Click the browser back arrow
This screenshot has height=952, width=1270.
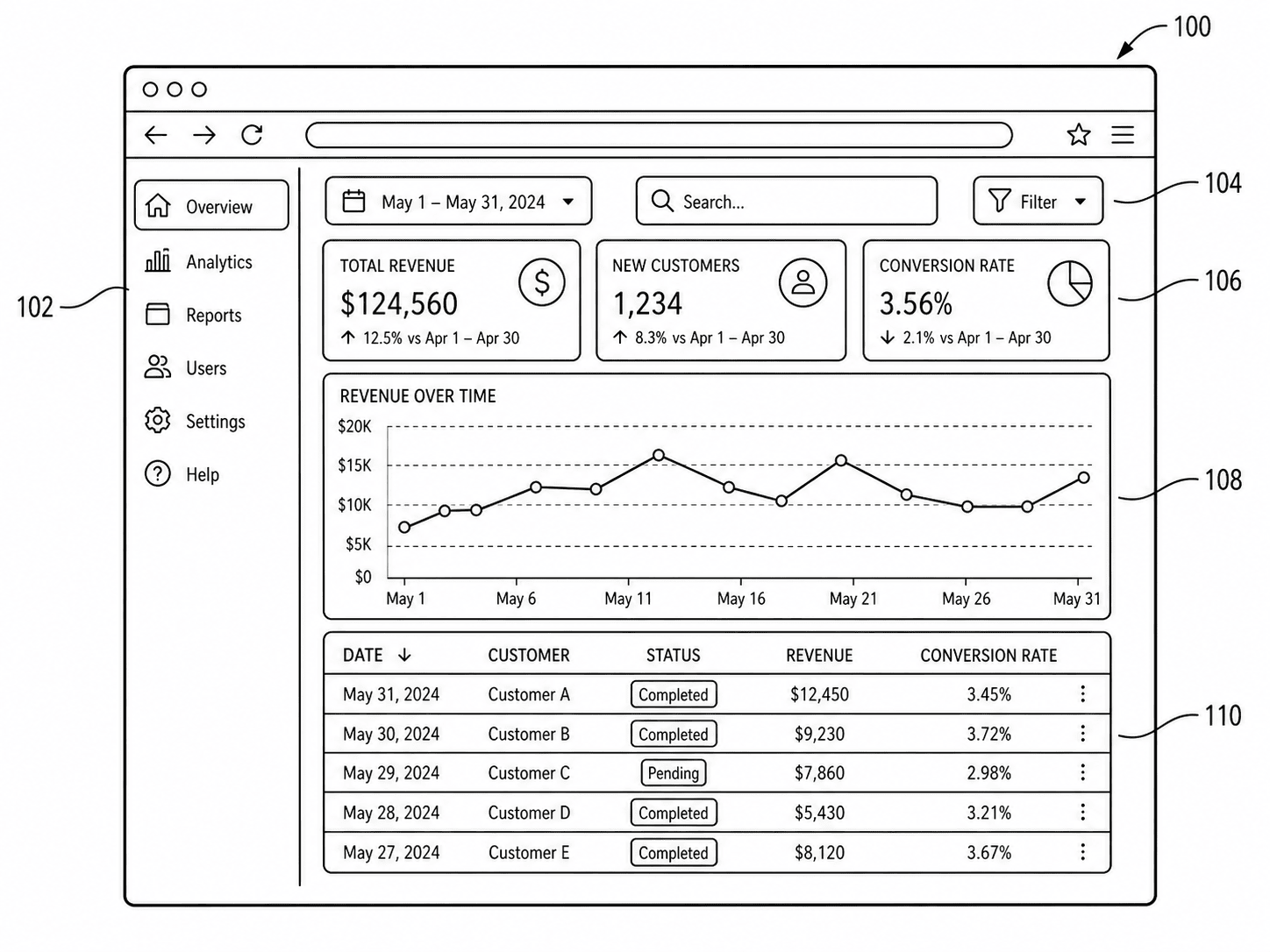(x=156, y=135)
